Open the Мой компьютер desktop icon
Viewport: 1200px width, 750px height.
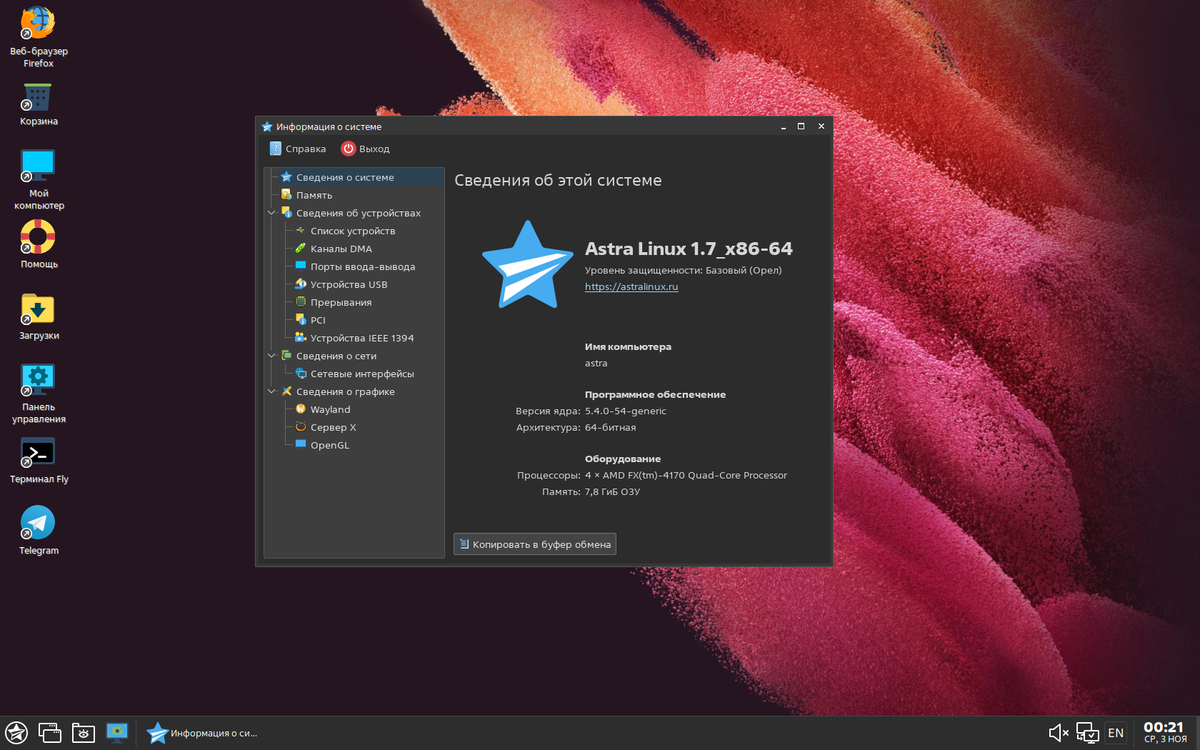coord(38,165)
